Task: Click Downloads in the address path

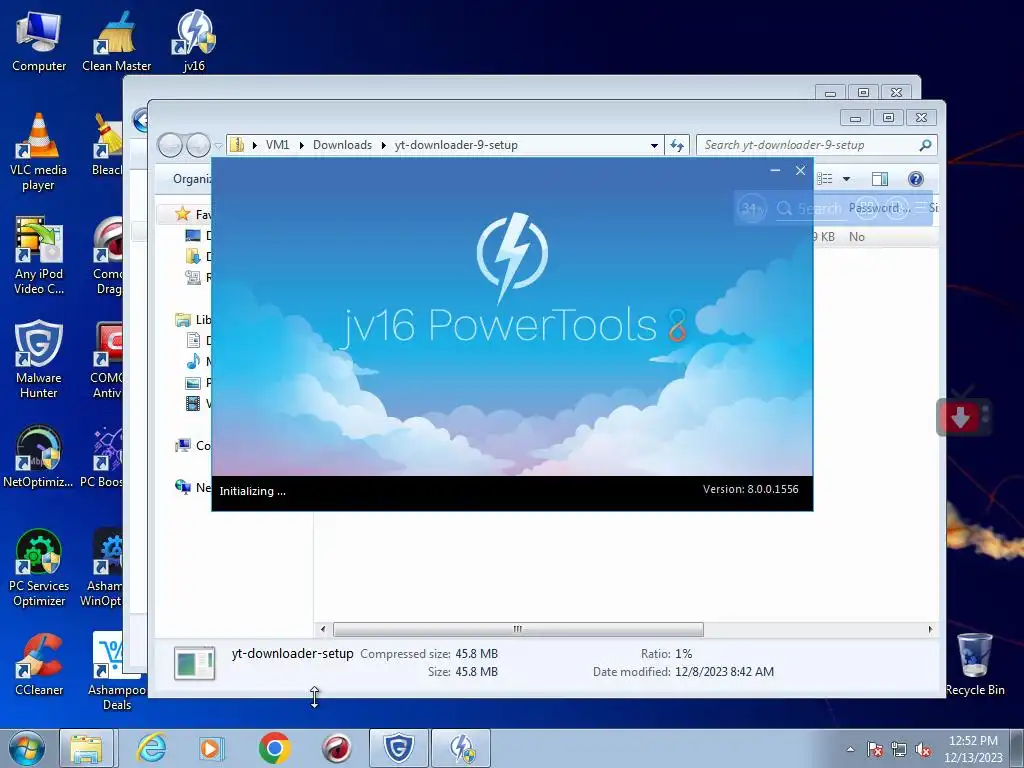Action: click(x=342, y=145)
